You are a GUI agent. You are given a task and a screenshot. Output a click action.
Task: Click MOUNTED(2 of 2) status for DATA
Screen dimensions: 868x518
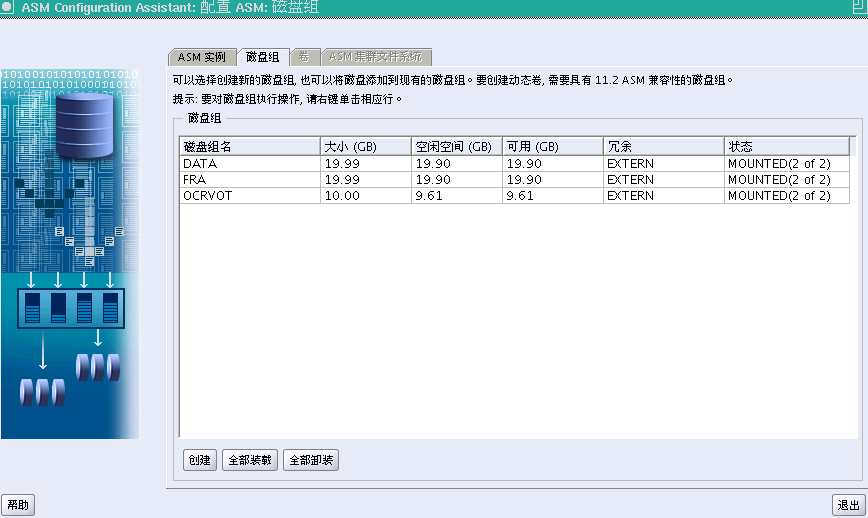787,164
